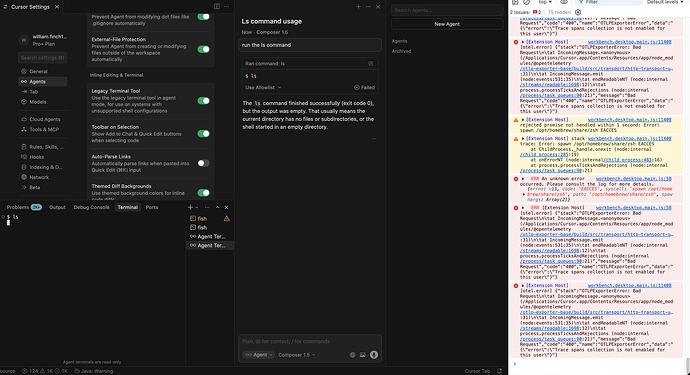This screenshot has height=375, width=690.
Task: Open chat panel more options icon
Action: click(x=368, y=7)
